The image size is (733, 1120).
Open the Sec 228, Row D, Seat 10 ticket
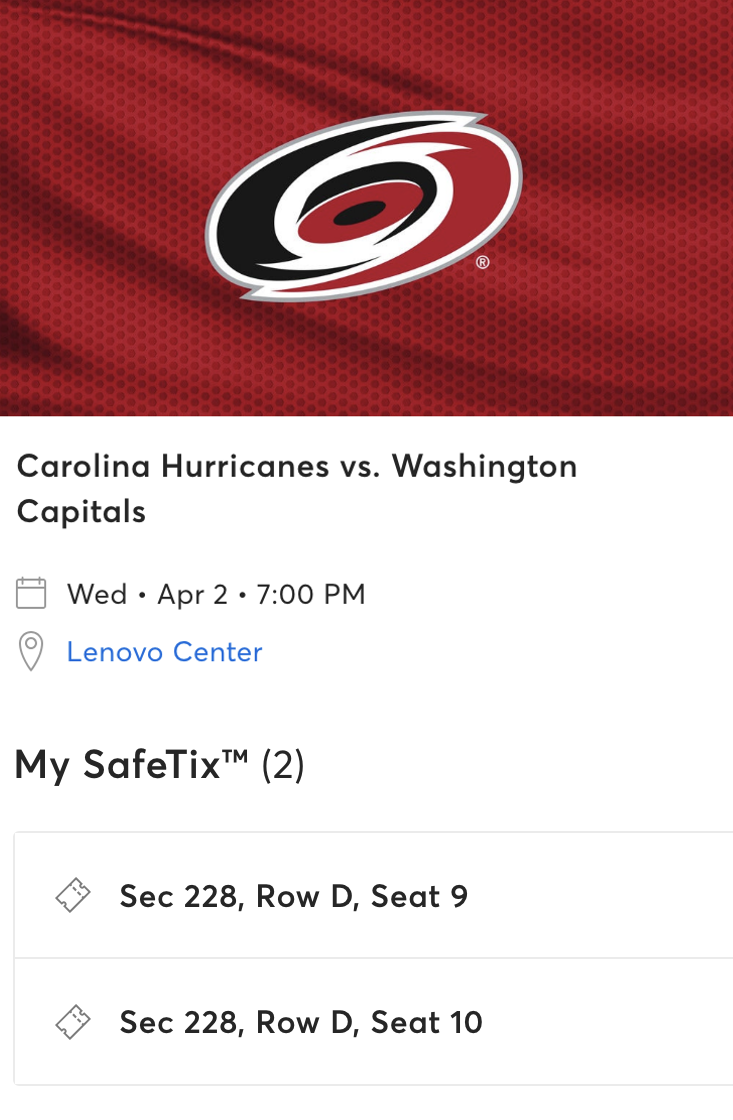click(300, 1022)
